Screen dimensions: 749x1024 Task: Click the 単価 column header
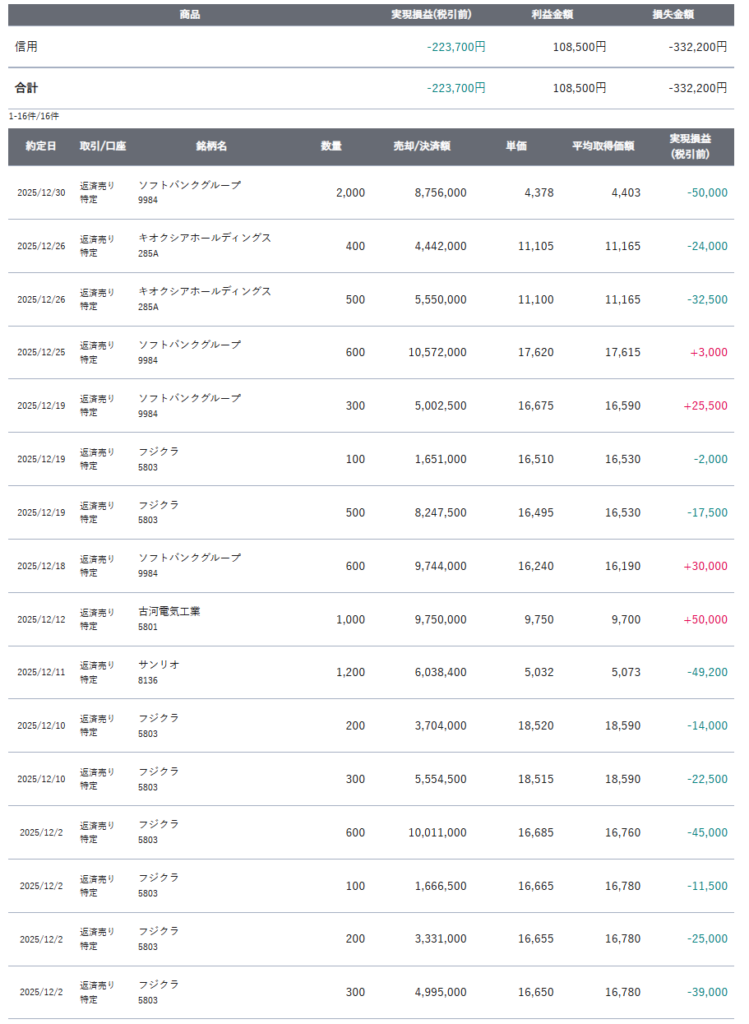pyautogui.click(x=516, y=146)
